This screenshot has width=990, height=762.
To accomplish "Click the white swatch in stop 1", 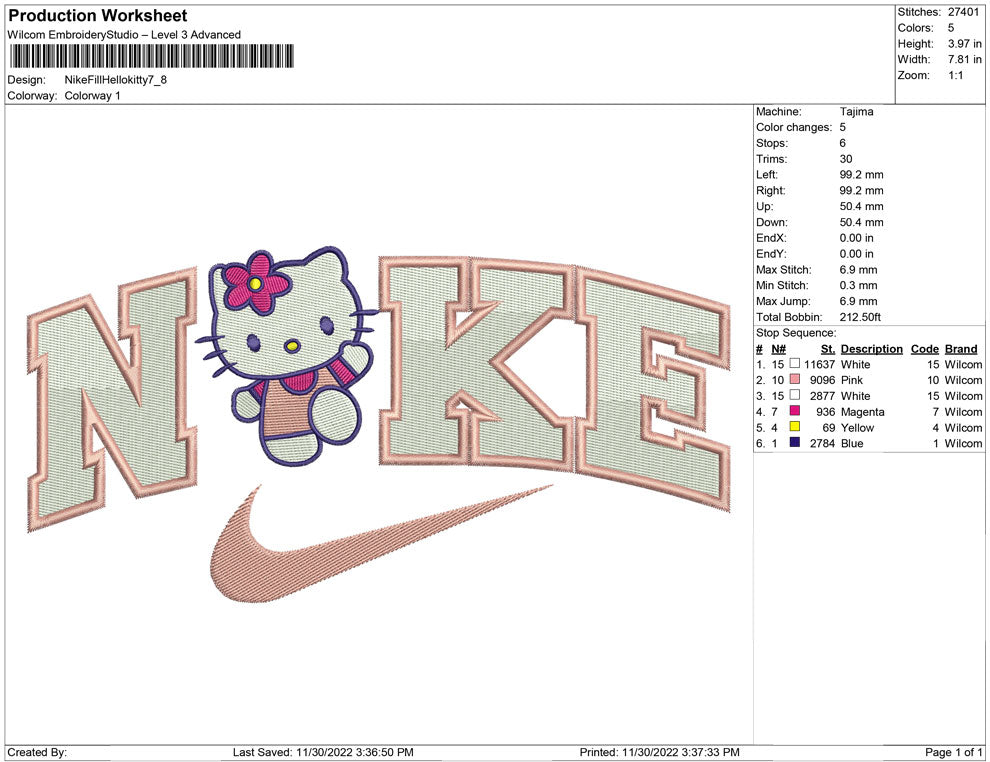I will coord(795,365).
